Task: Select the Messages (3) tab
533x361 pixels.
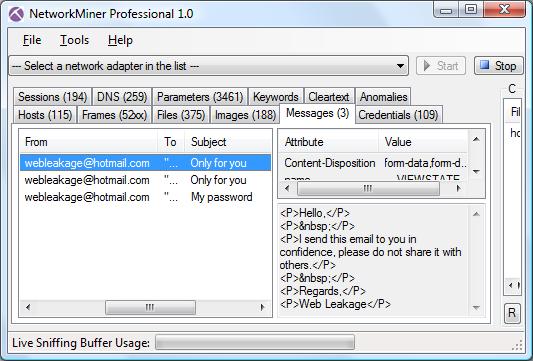Action: click(x=317, y=113)
